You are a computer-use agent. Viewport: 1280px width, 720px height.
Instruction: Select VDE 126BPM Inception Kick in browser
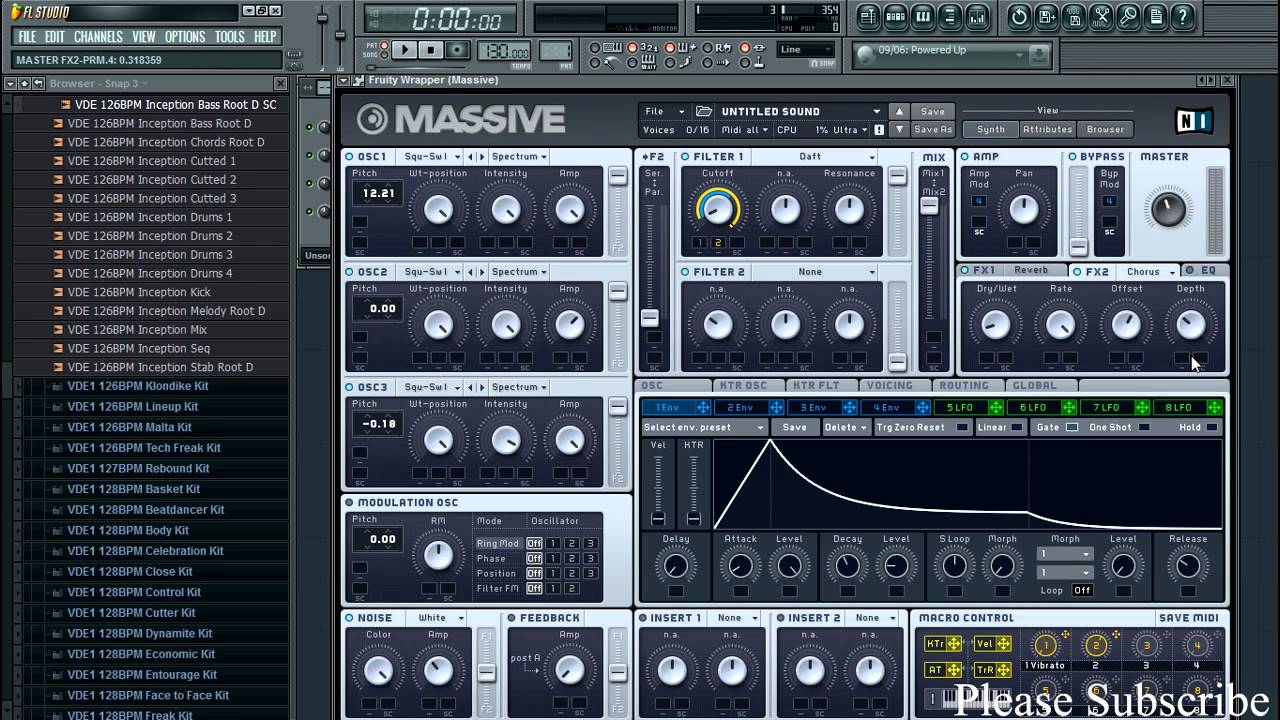[139, 292]
